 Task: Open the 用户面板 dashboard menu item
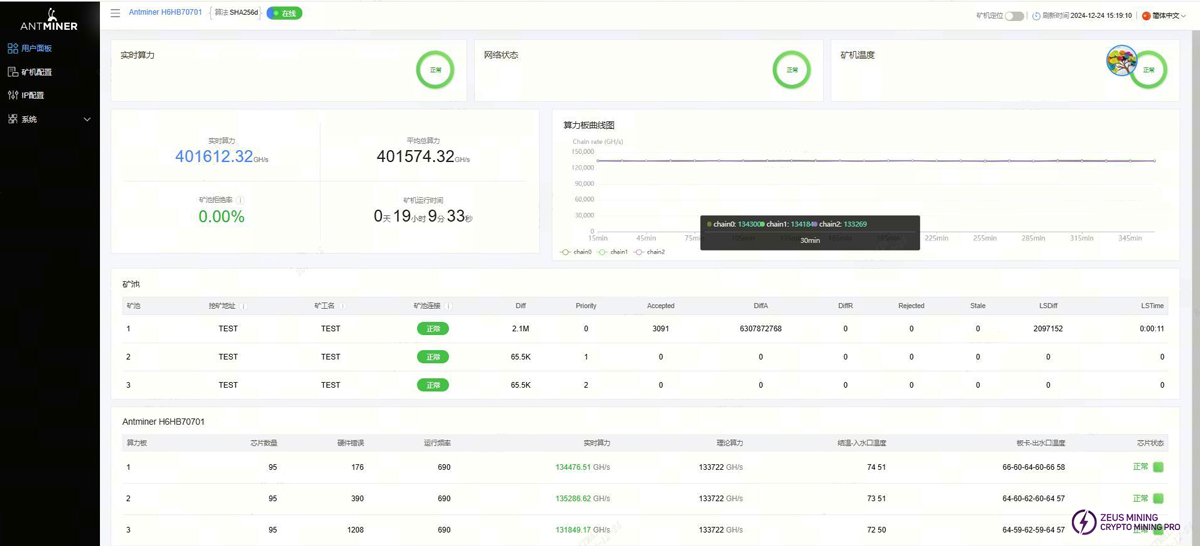tap(30, 48)
